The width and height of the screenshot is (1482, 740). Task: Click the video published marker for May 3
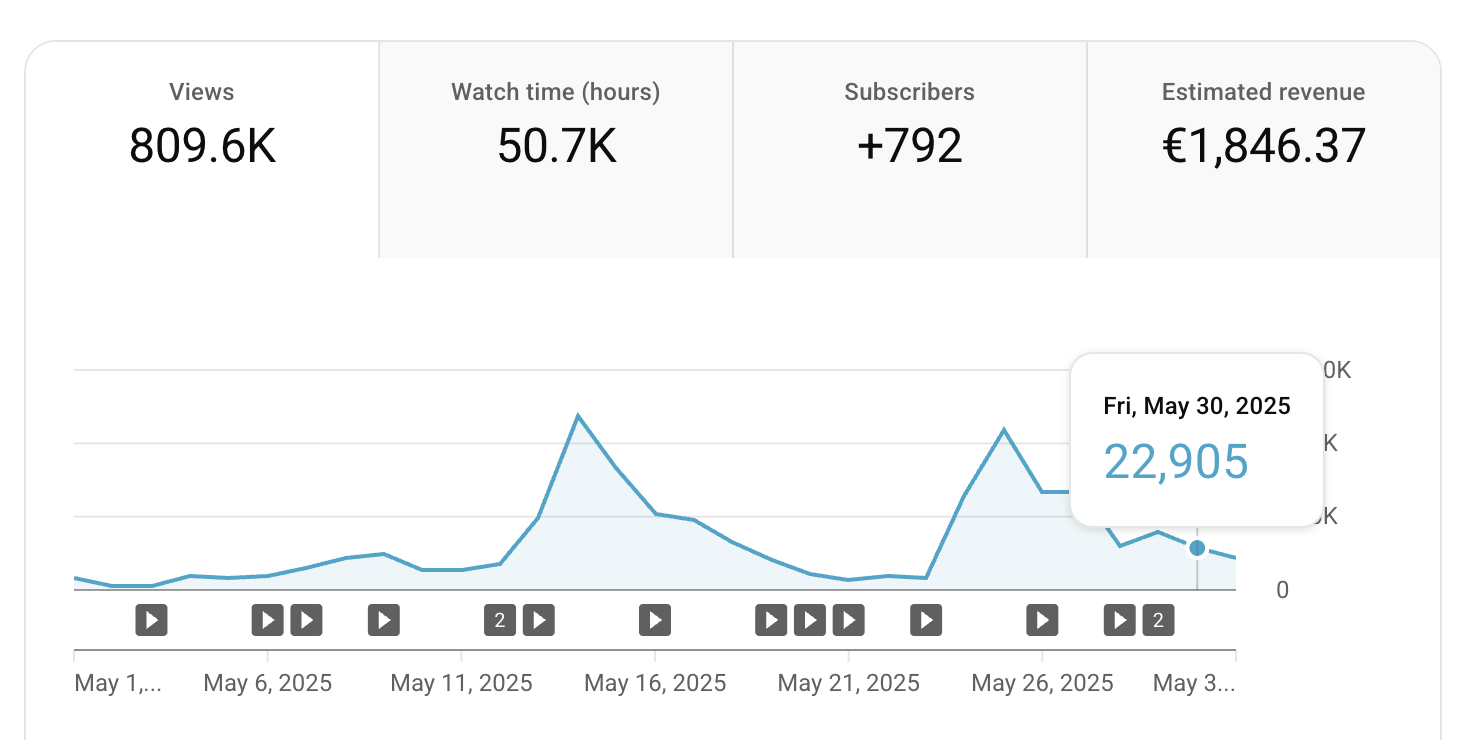(151, 621)
